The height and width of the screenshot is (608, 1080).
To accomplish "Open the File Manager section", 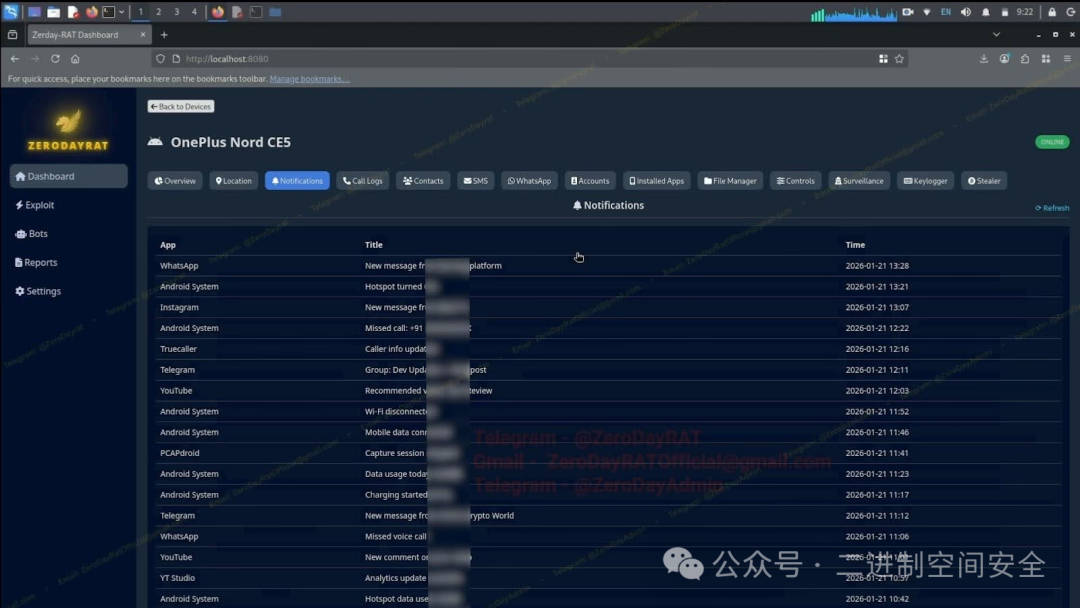I will coord(730,181).
